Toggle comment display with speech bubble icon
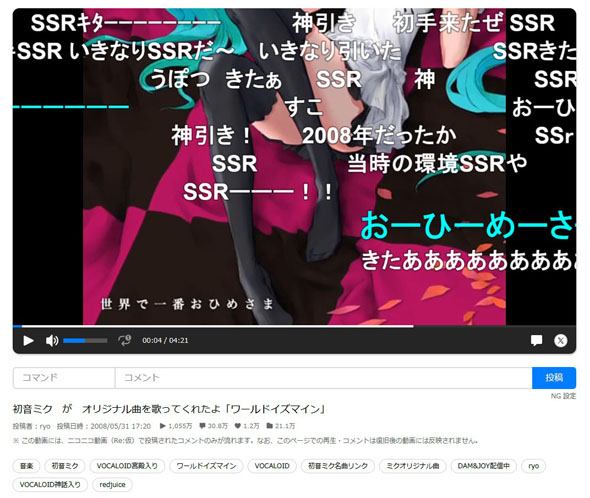 pos(536,340)
